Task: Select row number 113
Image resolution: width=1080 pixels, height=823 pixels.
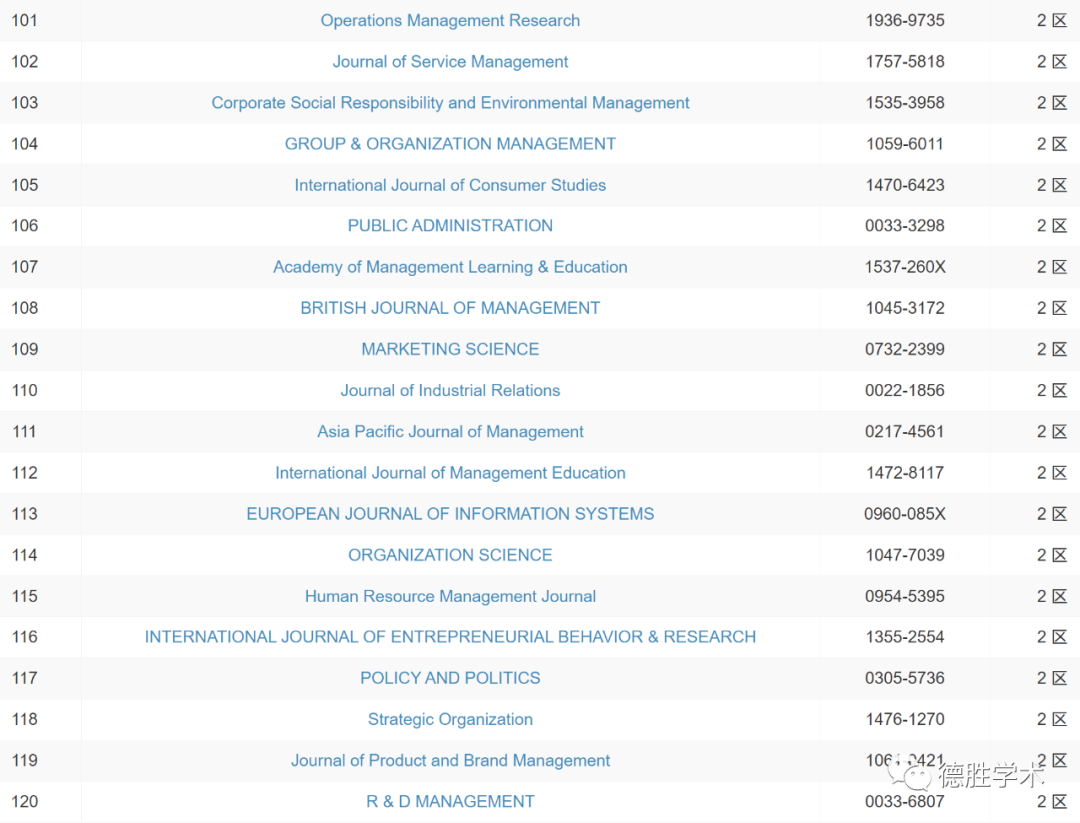Action: coord(25,514)
